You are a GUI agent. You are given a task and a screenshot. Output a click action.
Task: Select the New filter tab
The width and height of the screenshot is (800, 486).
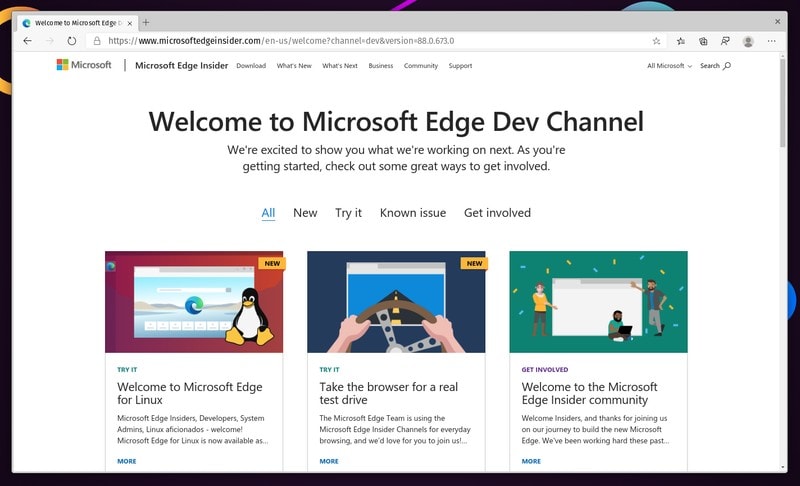[305, 213]
